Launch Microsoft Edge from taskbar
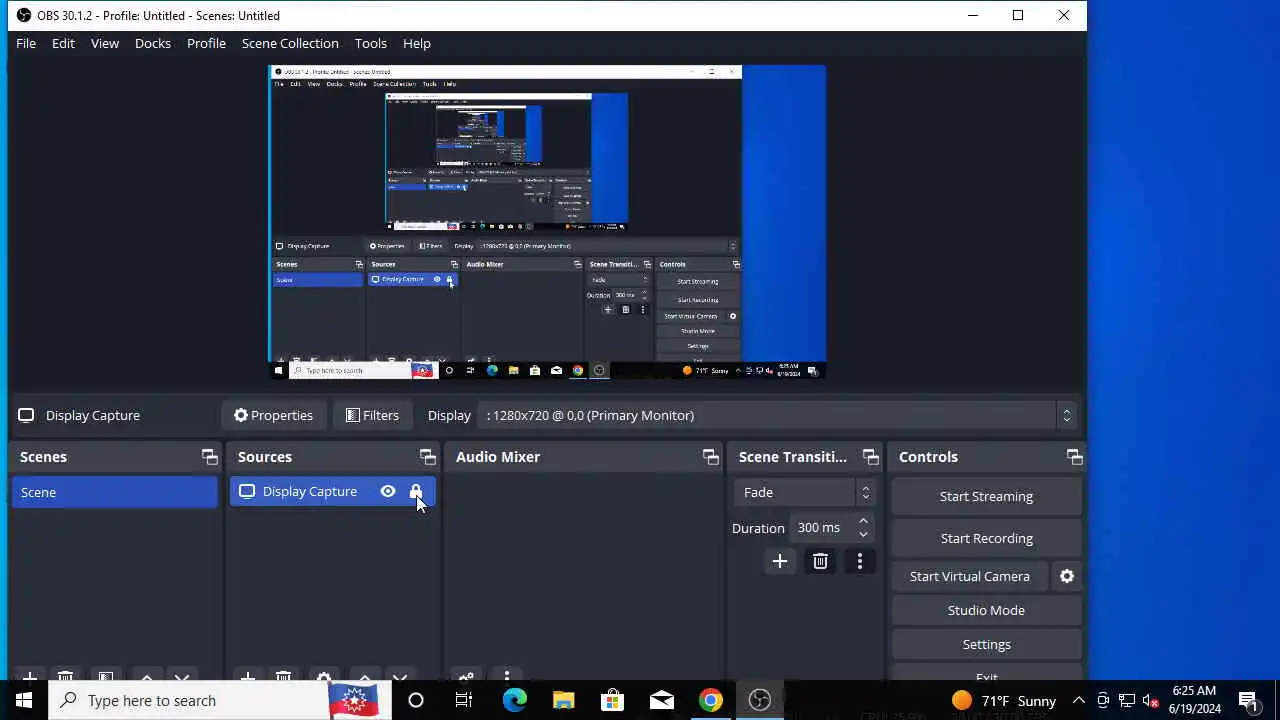Image resolution: width=1280 pixels, height=720 pixels. click(x=514, y=700)
